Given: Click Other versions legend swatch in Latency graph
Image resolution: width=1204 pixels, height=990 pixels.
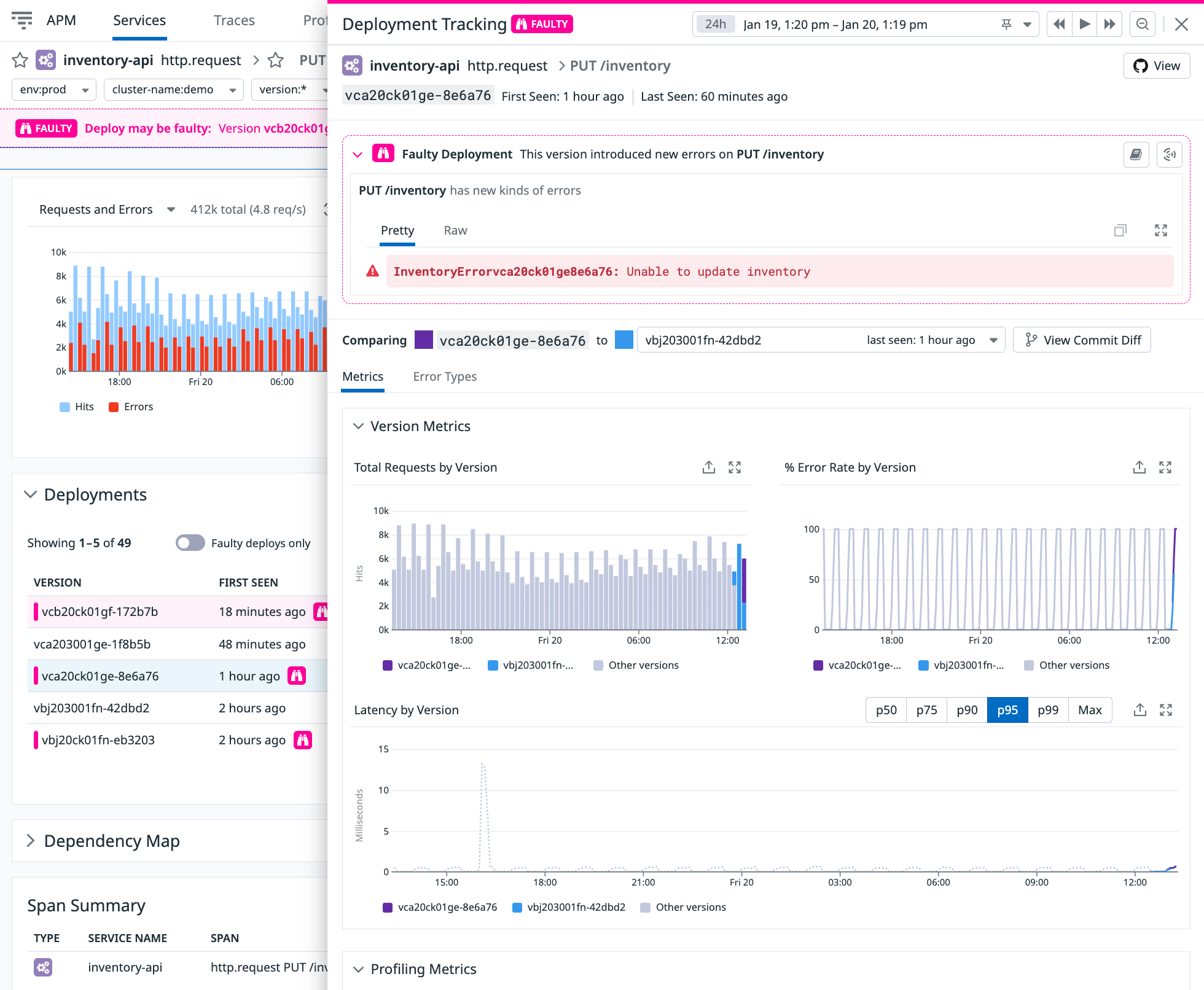Looking at the screenshot, I should coord(645,908).
